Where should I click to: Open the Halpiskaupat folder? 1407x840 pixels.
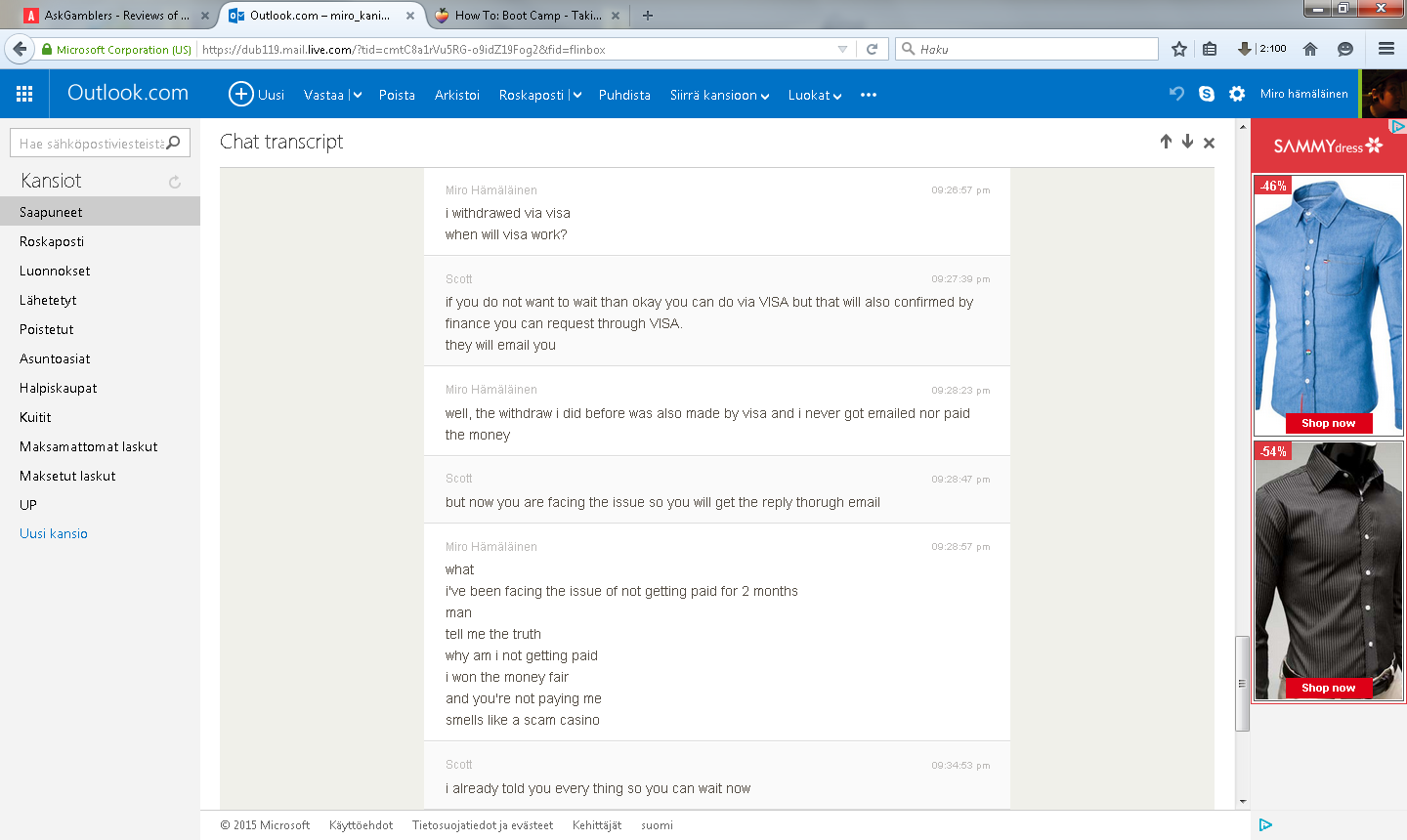pyautogui.click(x=100, y=388)
